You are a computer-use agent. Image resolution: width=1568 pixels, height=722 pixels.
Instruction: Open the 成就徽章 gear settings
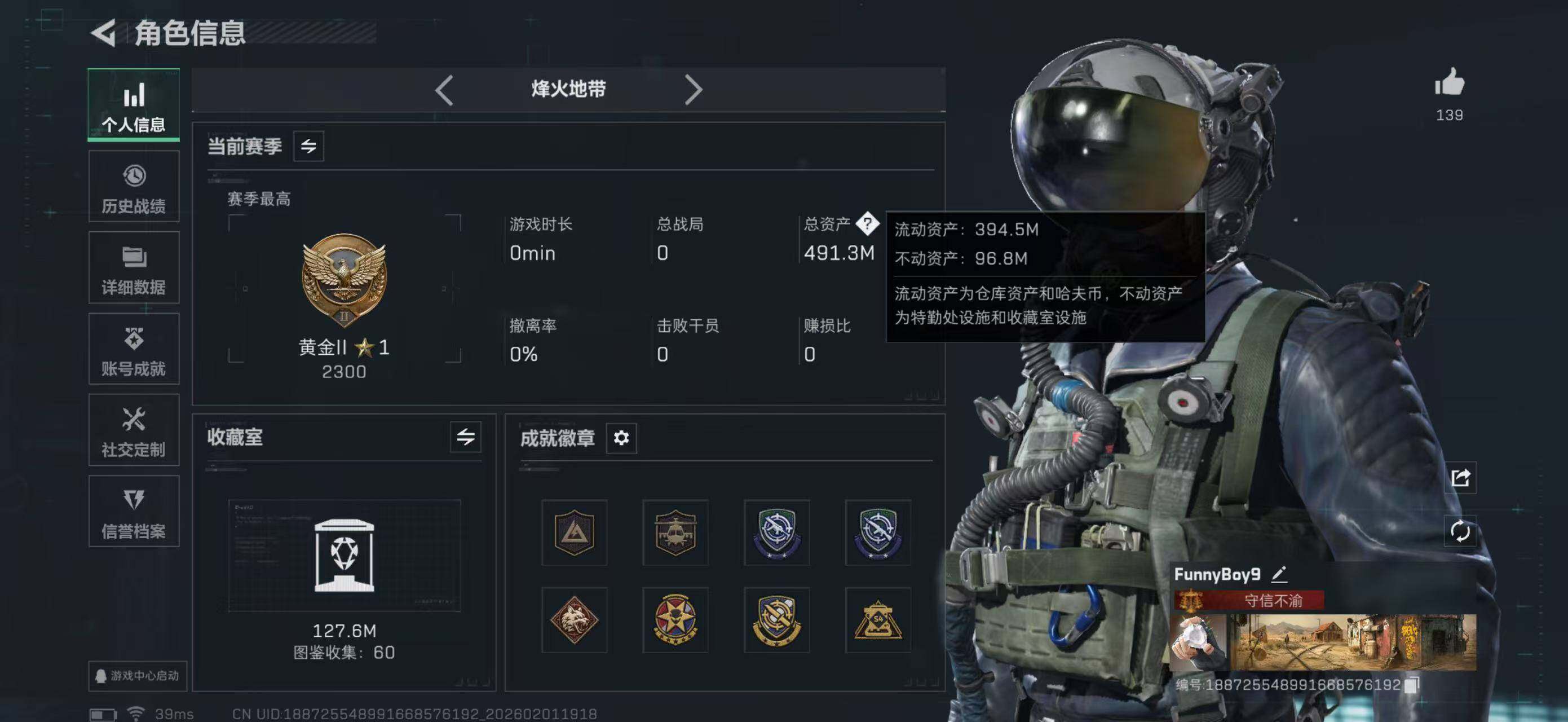pyautogui.click(x=621, y=438)
